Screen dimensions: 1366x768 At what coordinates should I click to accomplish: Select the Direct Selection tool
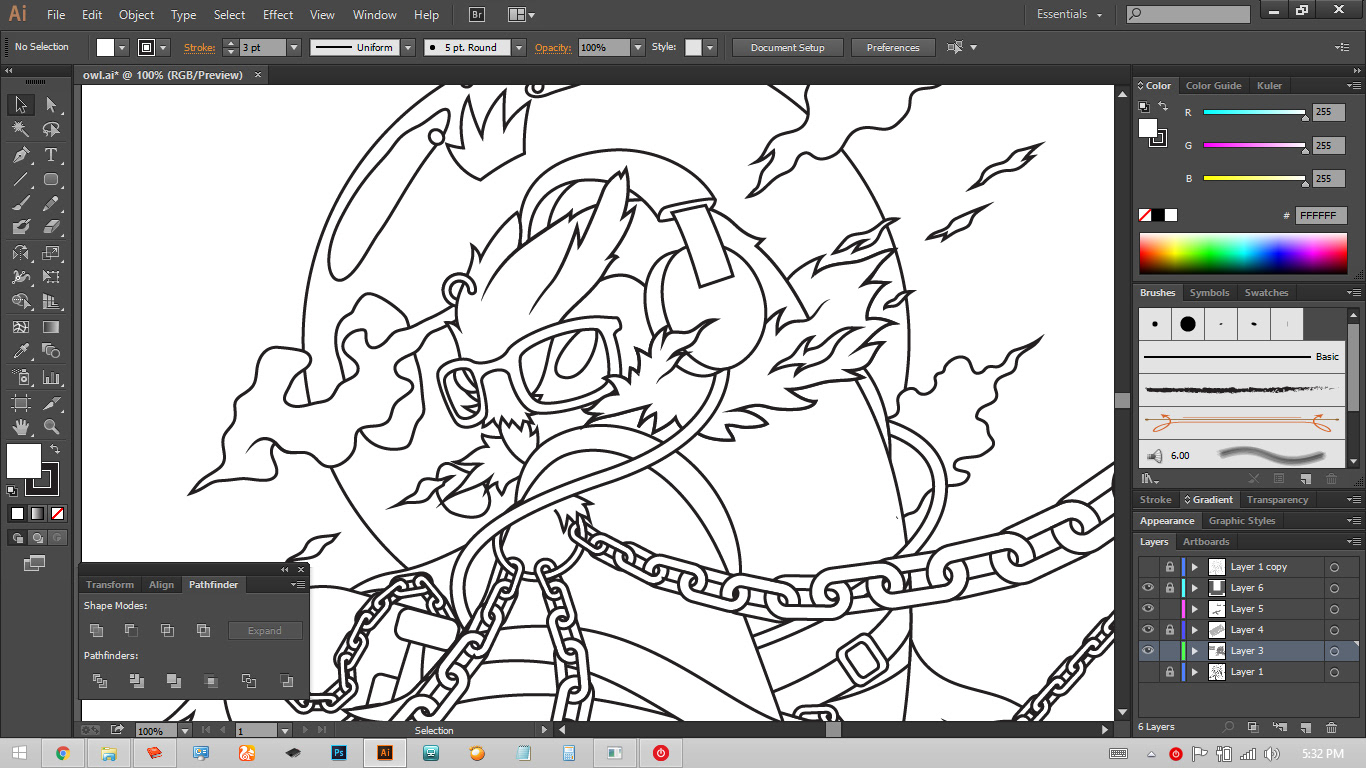click(x=51, y=105)
